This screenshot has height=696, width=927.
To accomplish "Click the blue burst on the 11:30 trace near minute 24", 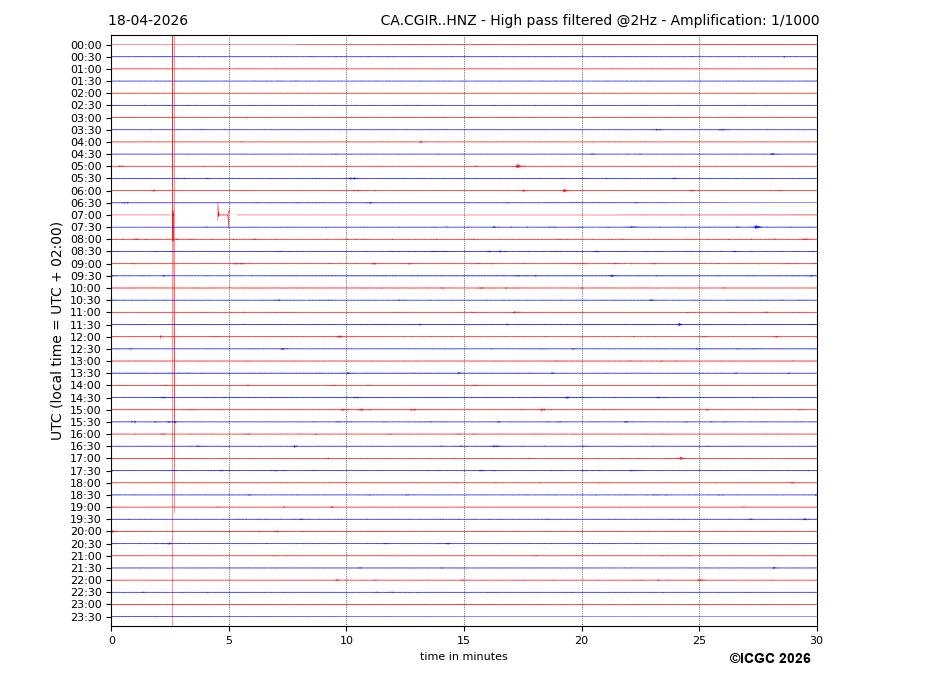I will click(x=679, y=324).
